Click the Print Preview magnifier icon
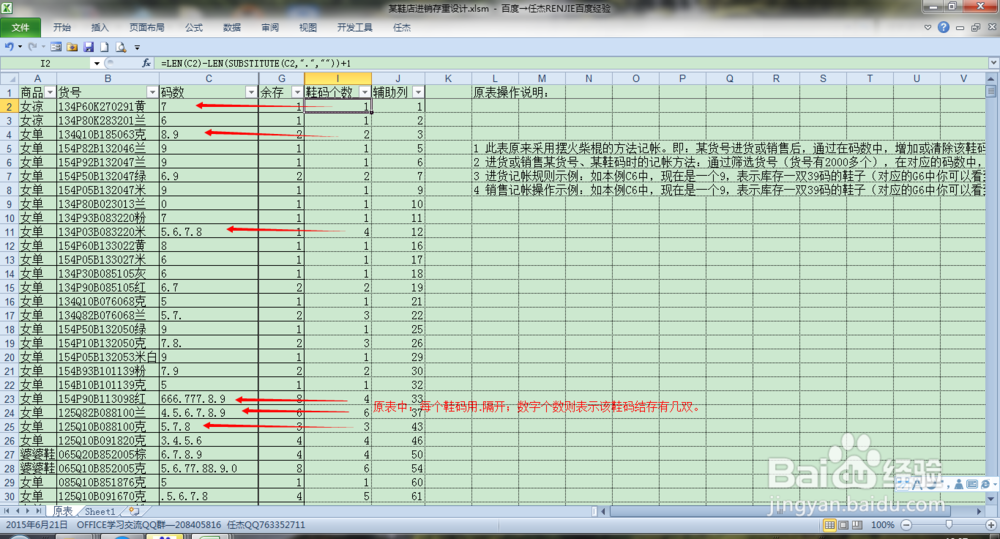 click(x=121, y=47)
